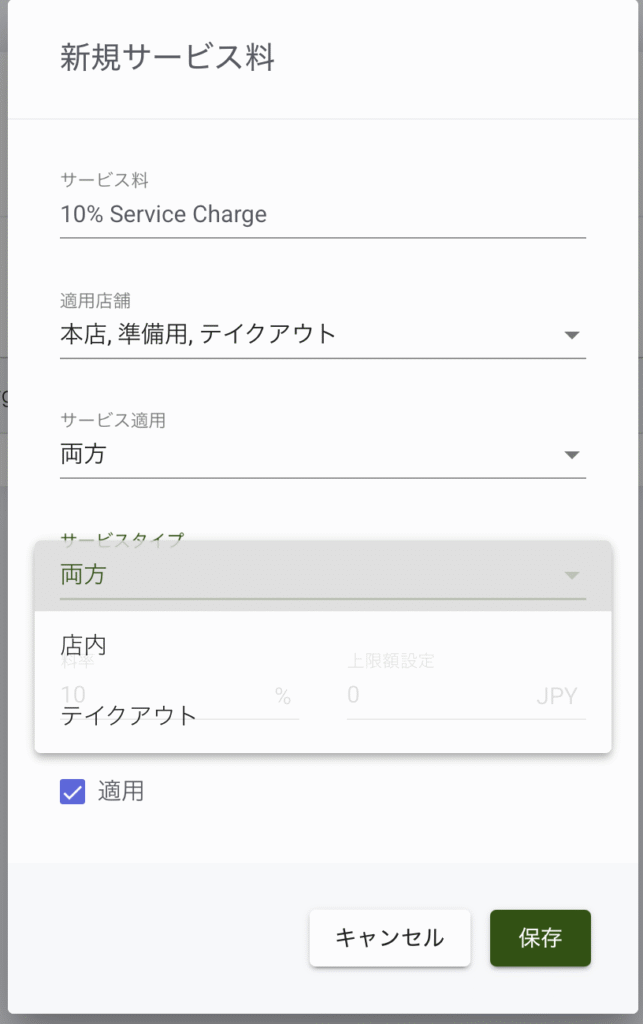Click the 新規サービス料 dialog title

pos(167,58)
